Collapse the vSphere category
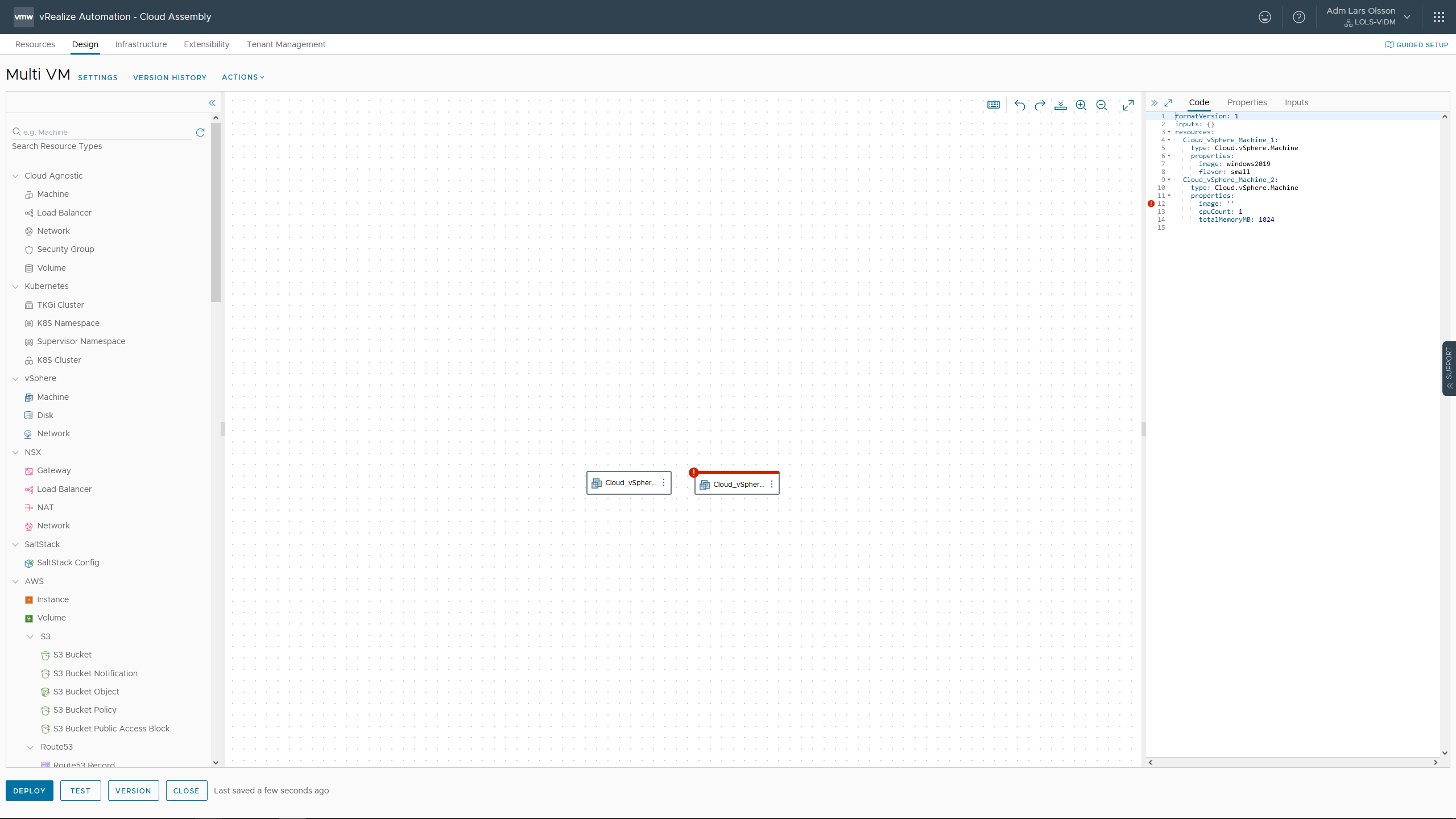This screenshot has width=1456, height=819. click(15, 378)
